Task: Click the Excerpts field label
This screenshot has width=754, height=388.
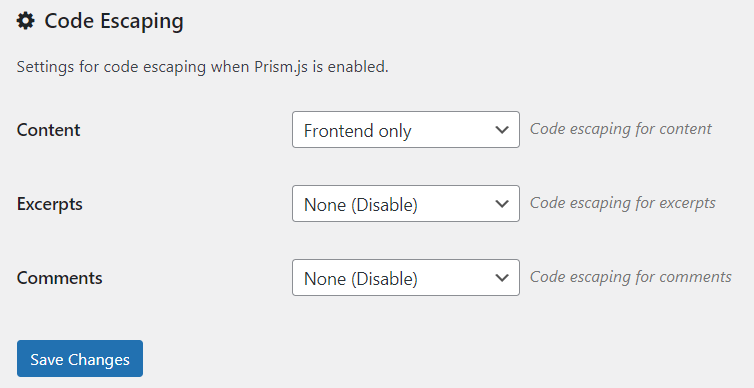Action: 50,204
